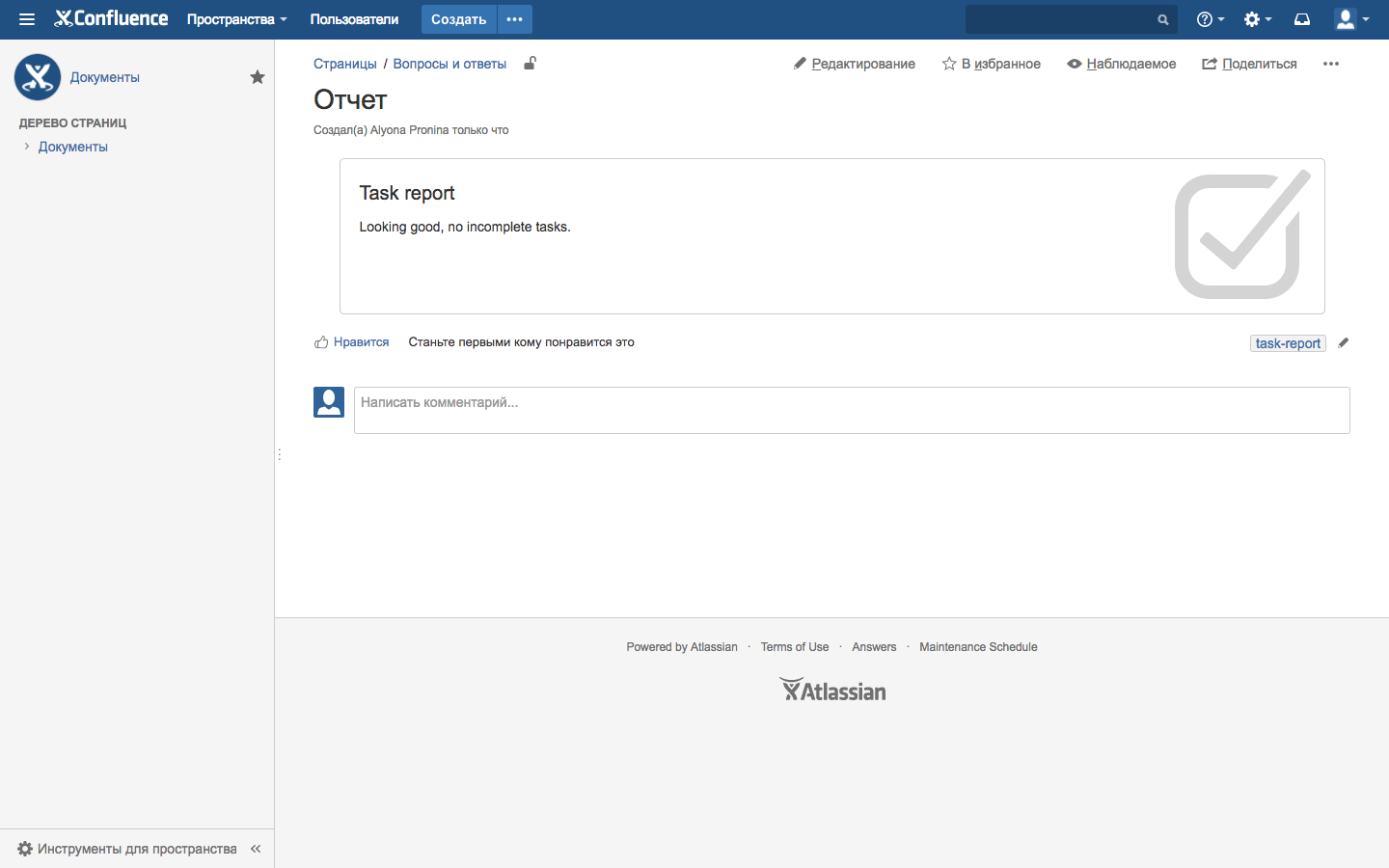Viewport: 1389px width, 868px height.
Task: Open the page more-actions ellipsis menu
Action: click(1331, 64)
